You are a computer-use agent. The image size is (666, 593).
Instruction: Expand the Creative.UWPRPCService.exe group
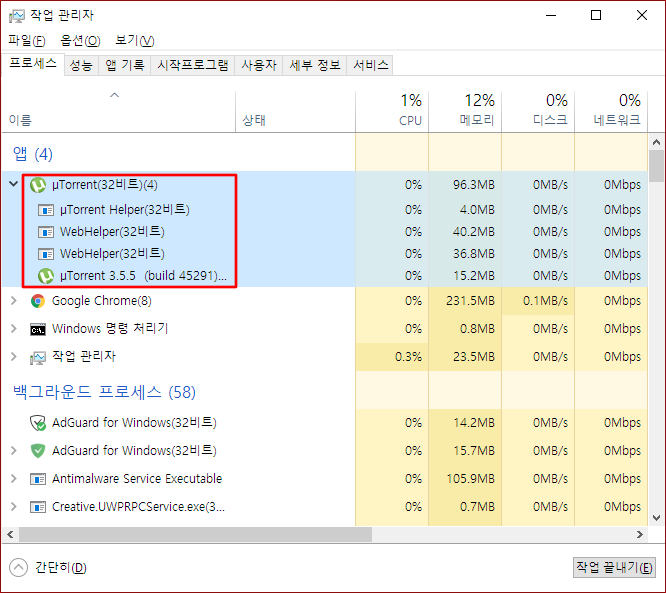14,506
